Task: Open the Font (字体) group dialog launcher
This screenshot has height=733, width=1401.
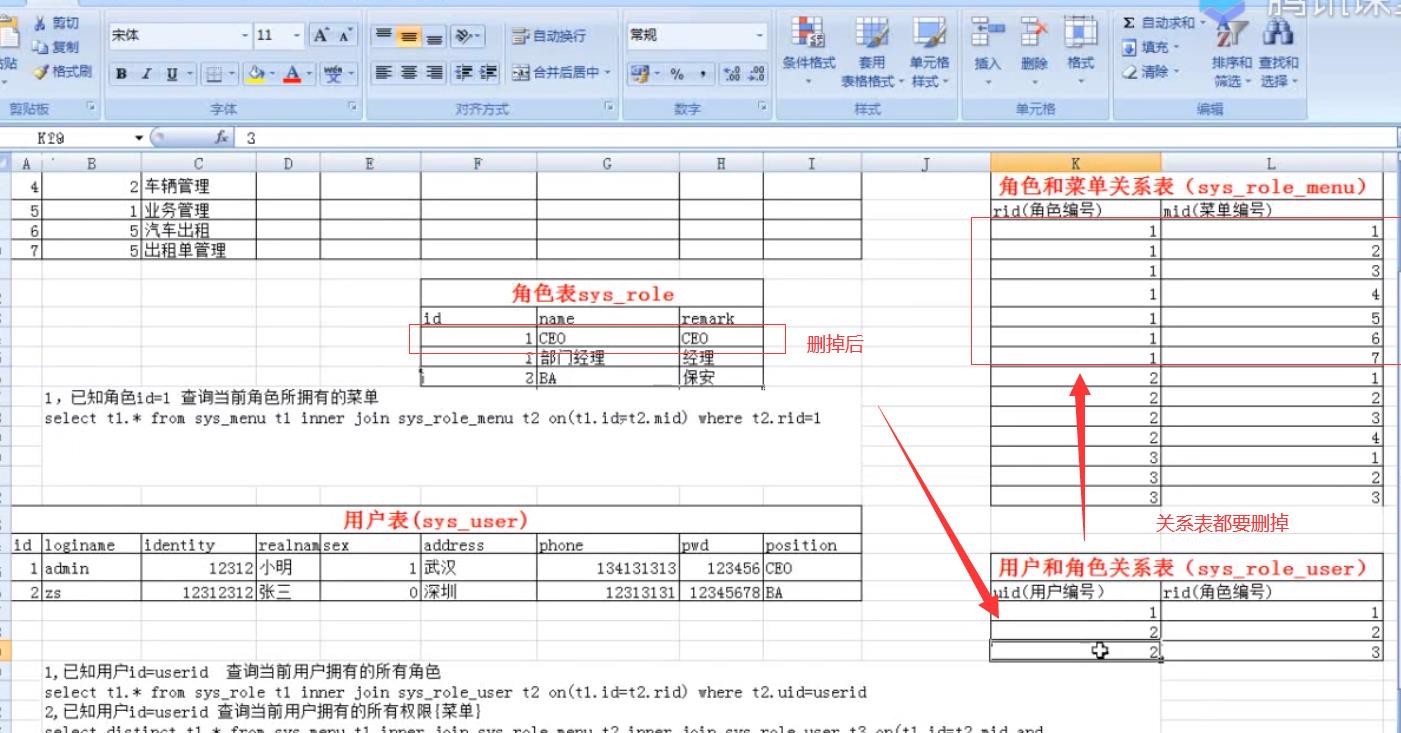Action: click(x=352, y=104)
